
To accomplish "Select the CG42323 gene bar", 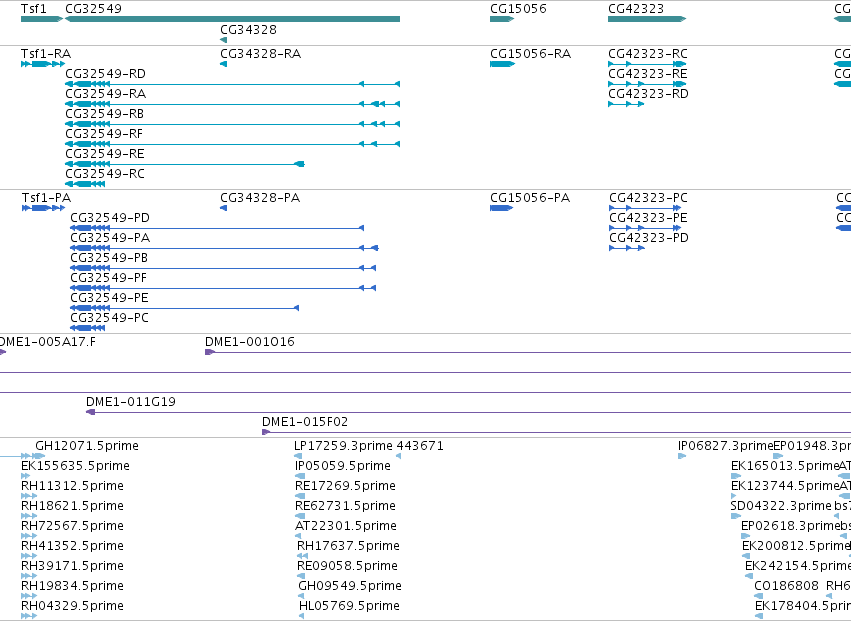I will pos(647,19).
